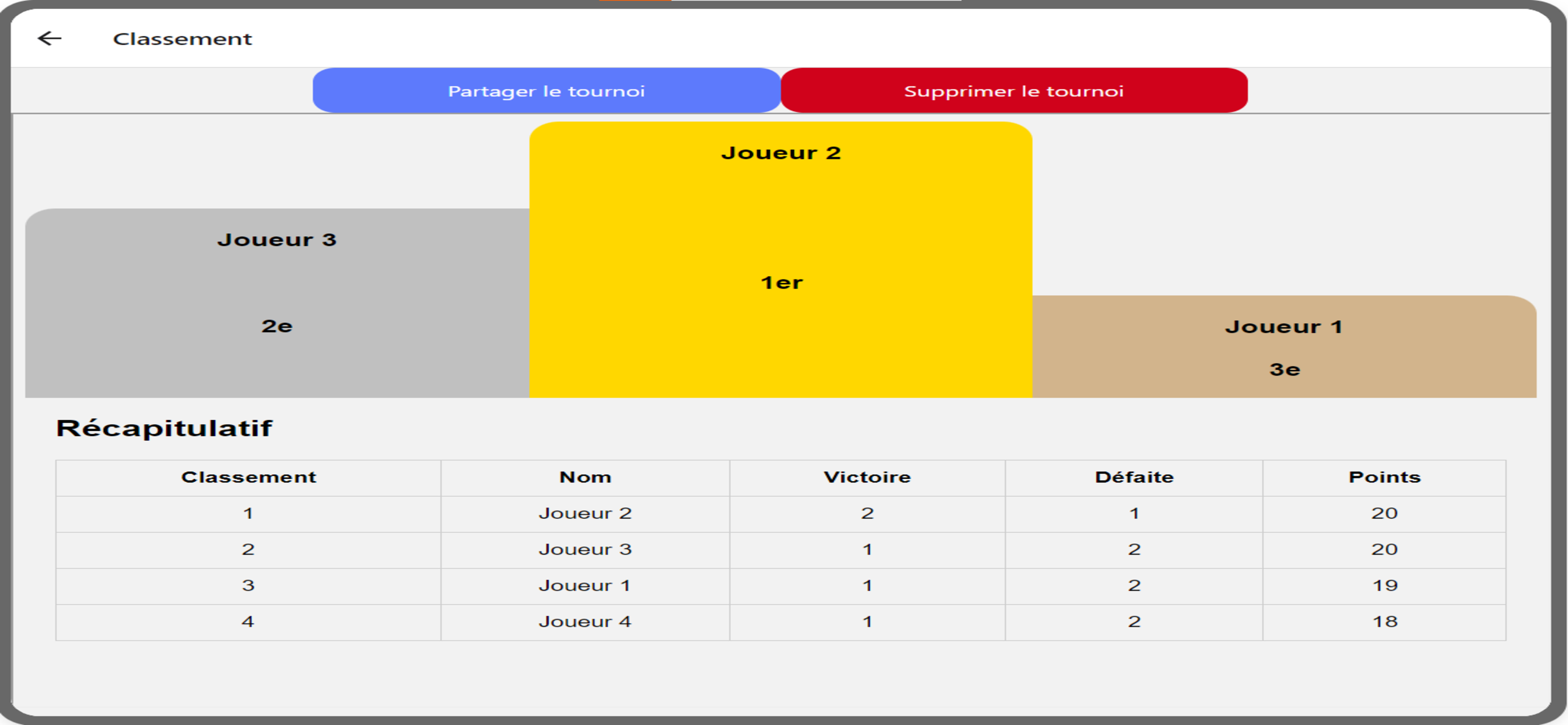Viewport: 1568px width, 725px height.
Task: Click the Récapitulatif heading
Action: [x=164, y=429]
